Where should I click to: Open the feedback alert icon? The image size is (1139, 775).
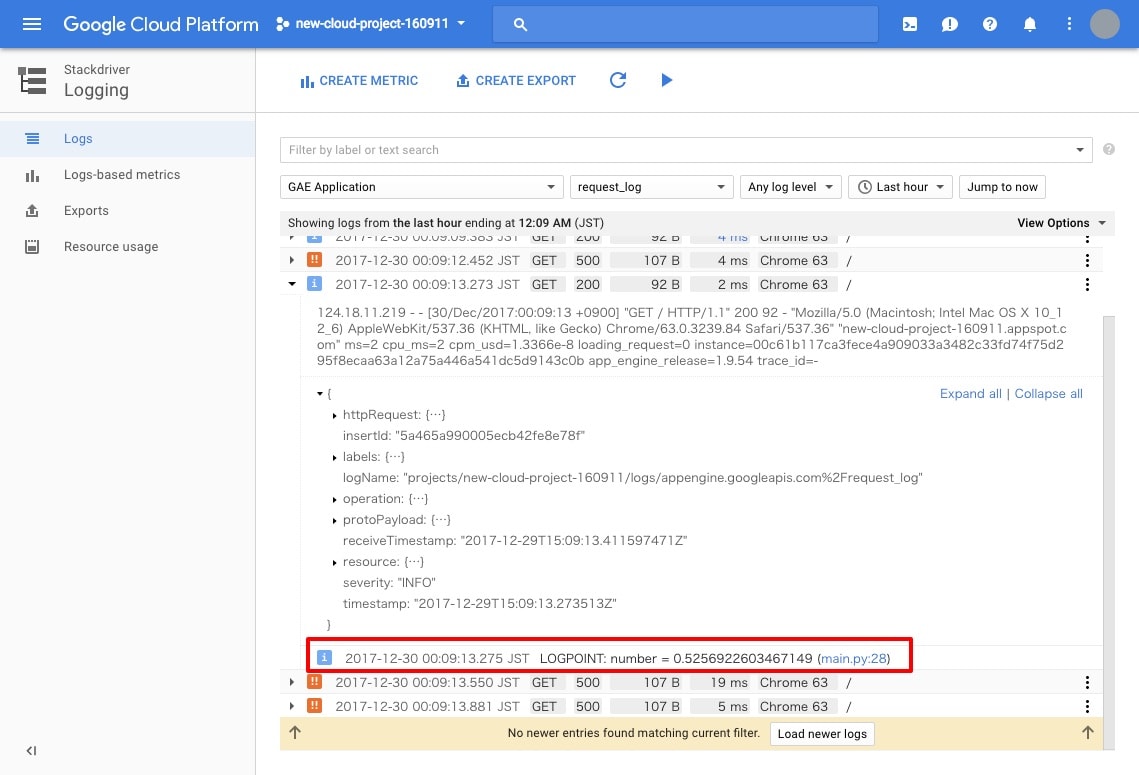949,24
